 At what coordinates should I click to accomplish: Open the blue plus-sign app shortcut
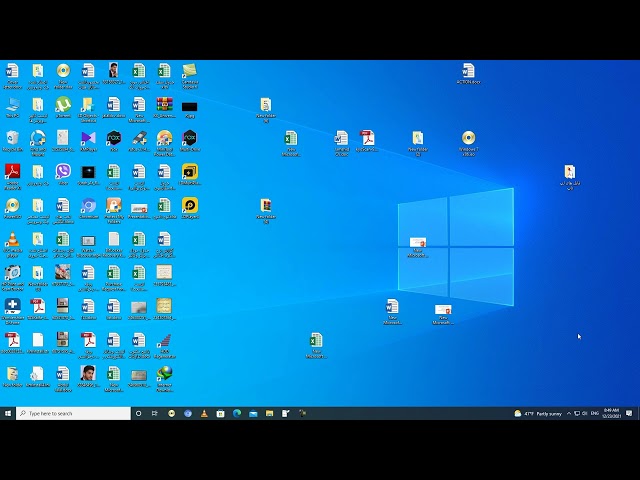click(12, 311)
